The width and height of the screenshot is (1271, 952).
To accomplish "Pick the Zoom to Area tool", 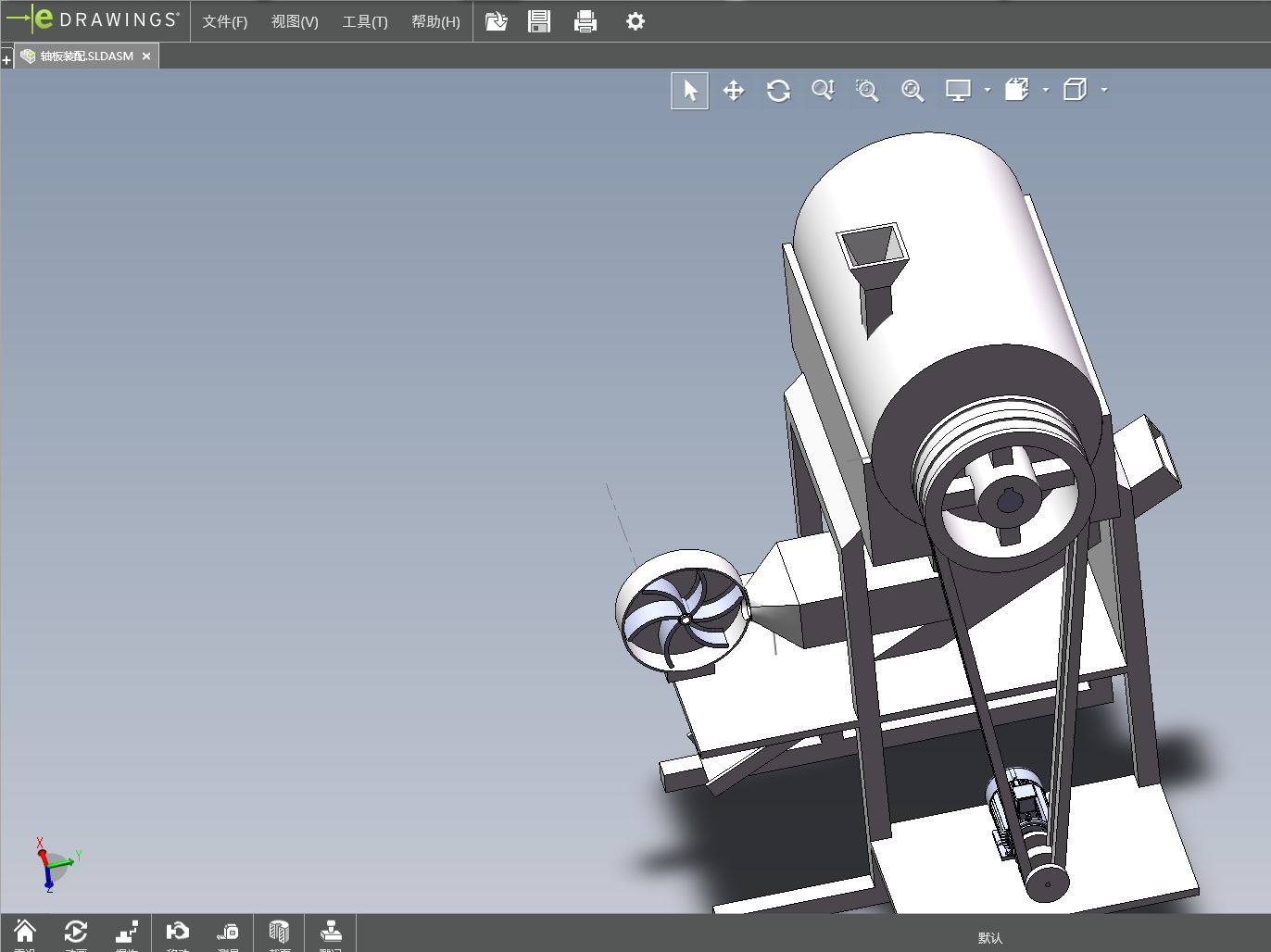I will [867, 91].
